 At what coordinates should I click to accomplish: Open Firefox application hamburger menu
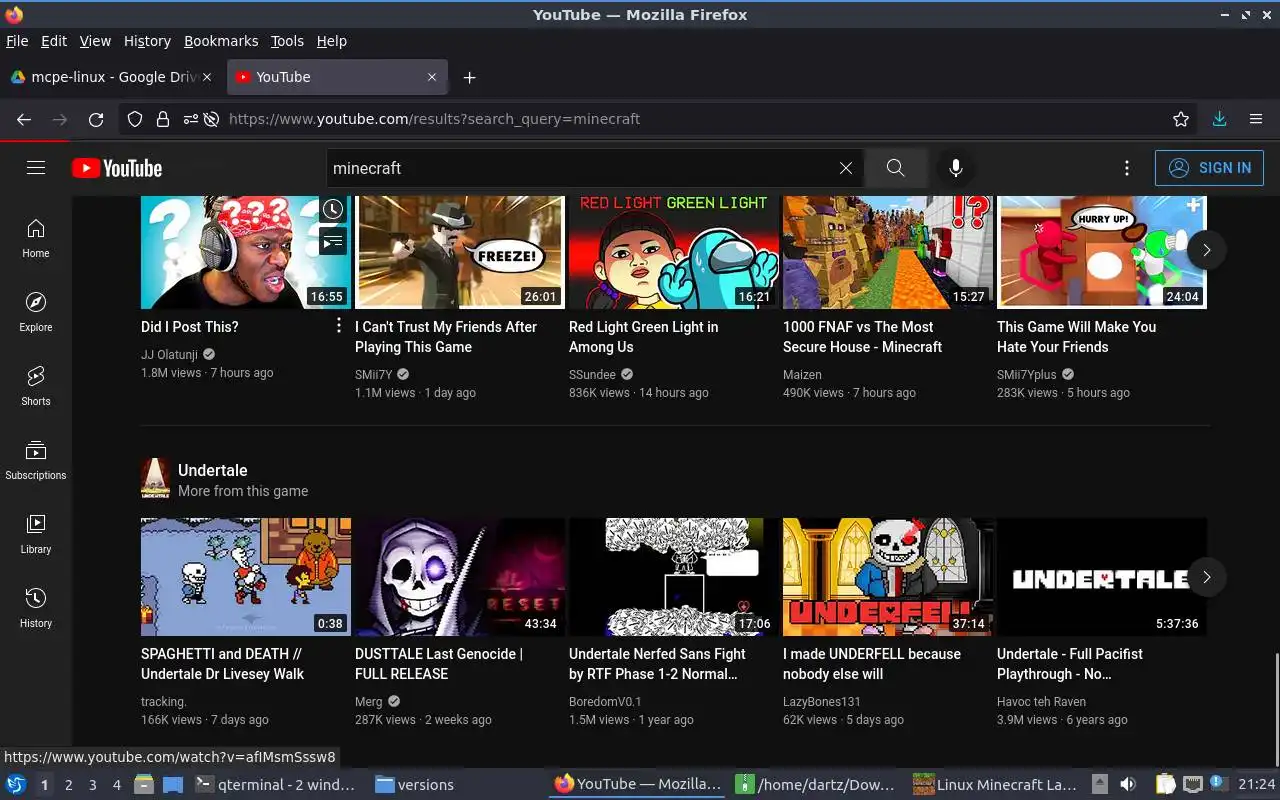(1256, 119)
